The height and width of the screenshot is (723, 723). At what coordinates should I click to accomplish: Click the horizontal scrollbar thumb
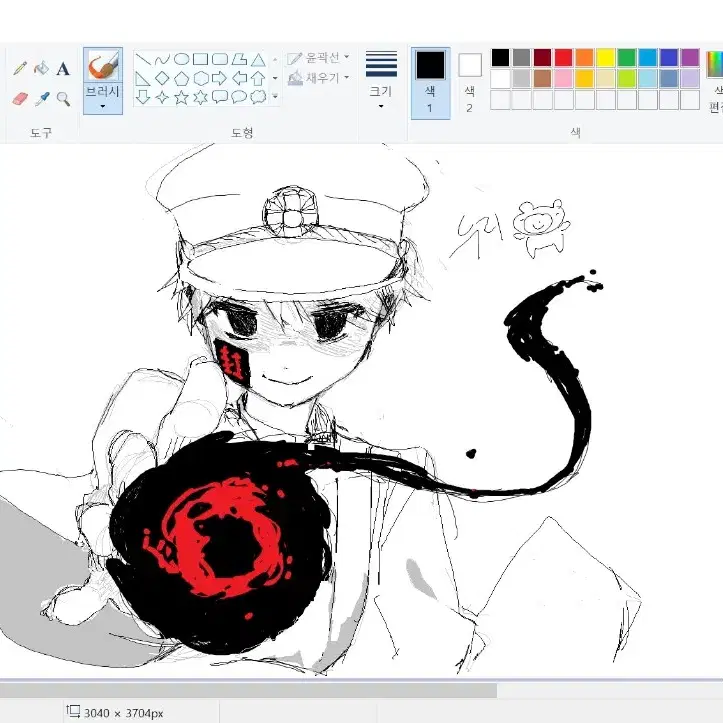pos(249,690)
